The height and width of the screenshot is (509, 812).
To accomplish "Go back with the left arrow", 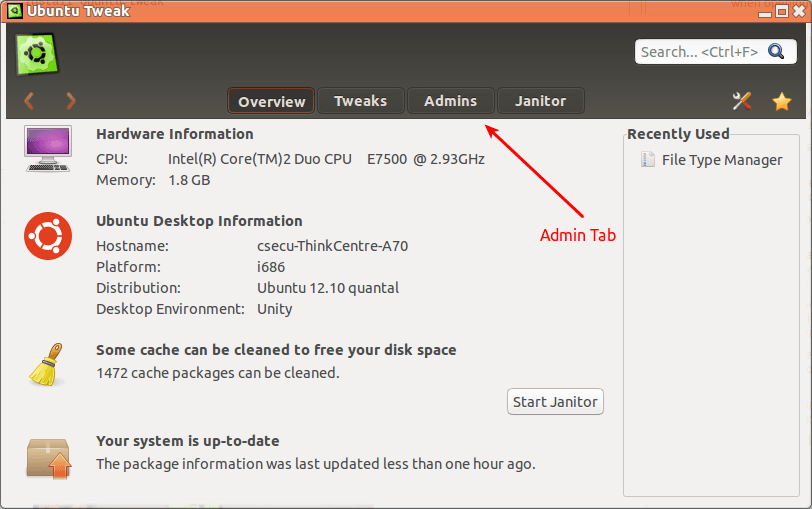I will tap(29, 100).
